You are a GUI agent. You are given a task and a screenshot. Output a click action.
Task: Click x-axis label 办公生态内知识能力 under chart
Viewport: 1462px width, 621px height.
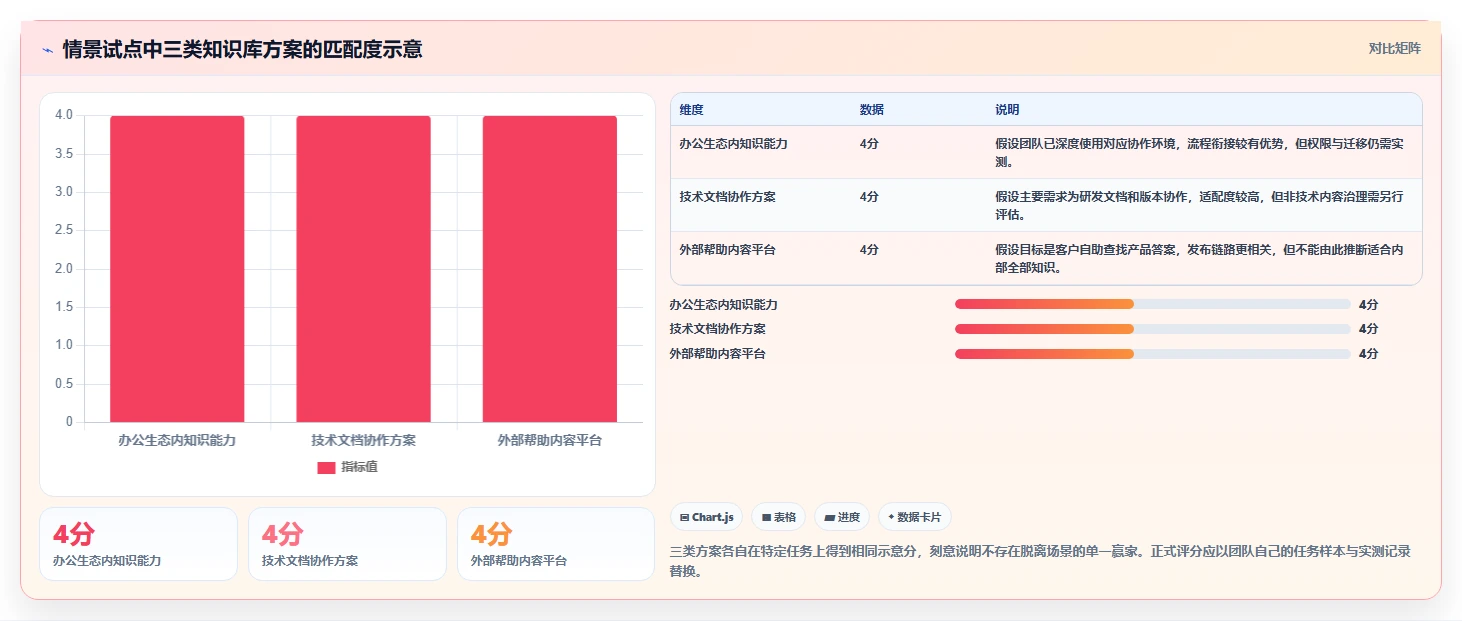[177, 440]
